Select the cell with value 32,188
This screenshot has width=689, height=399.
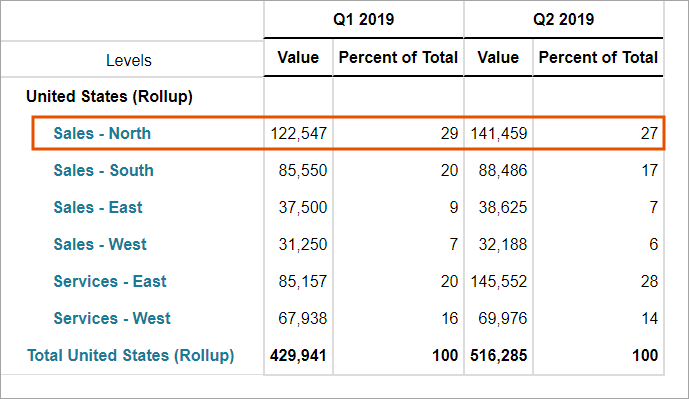coord(503,244)
